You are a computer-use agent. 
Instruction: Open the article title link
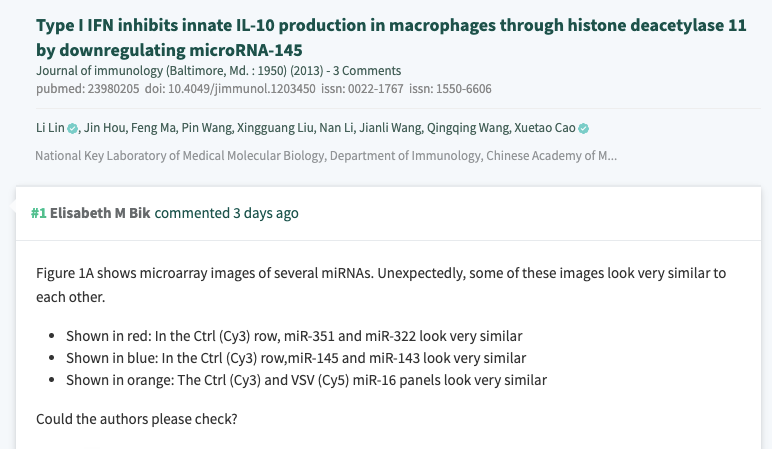point(390,38)
